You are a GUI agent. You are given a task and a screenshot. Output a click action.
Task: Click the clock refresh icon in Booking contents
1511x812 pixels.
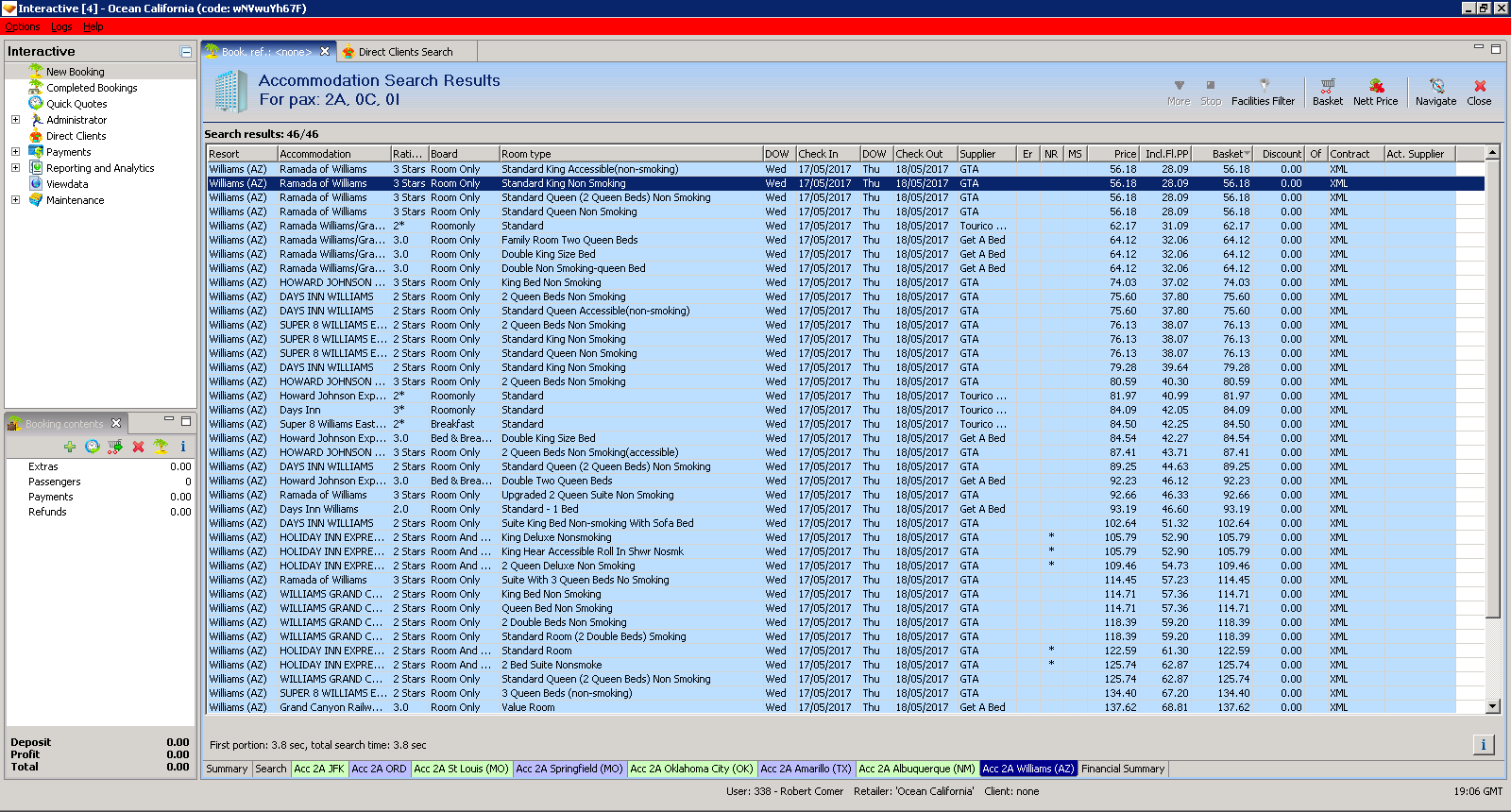point(92,447)
